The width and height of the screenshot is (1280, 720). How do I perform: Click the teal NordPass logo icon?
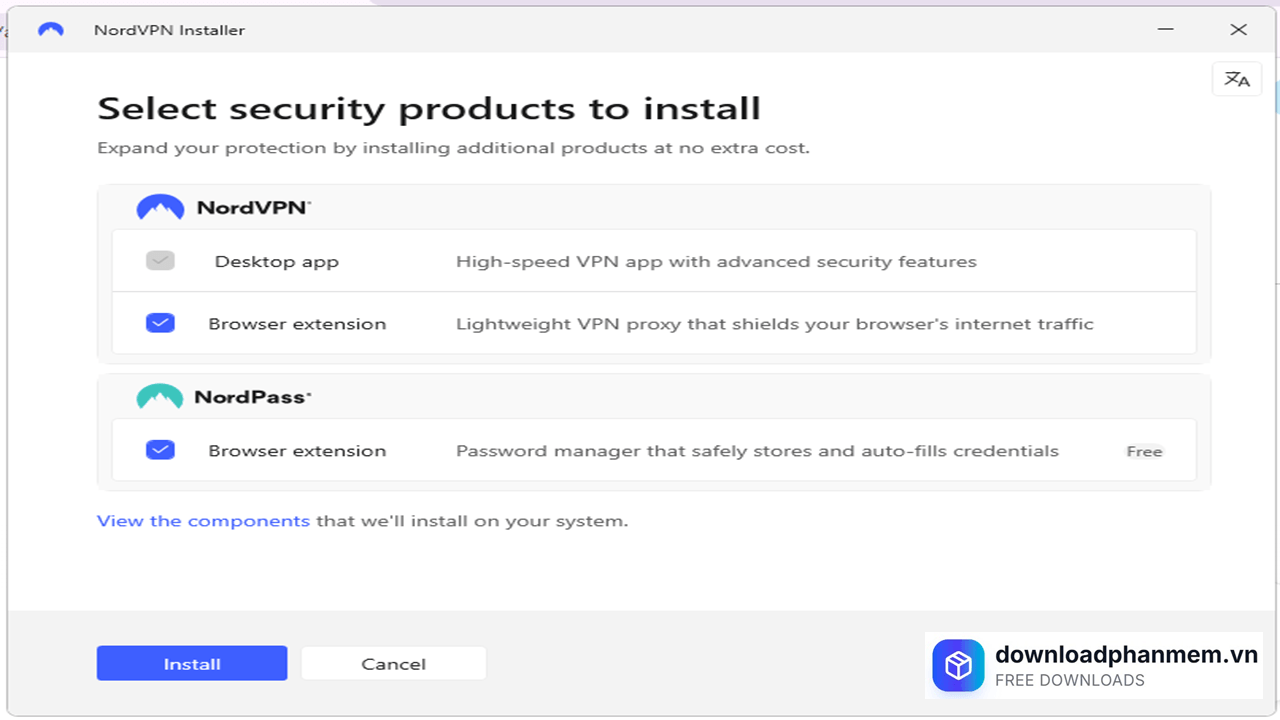[160, 397]
